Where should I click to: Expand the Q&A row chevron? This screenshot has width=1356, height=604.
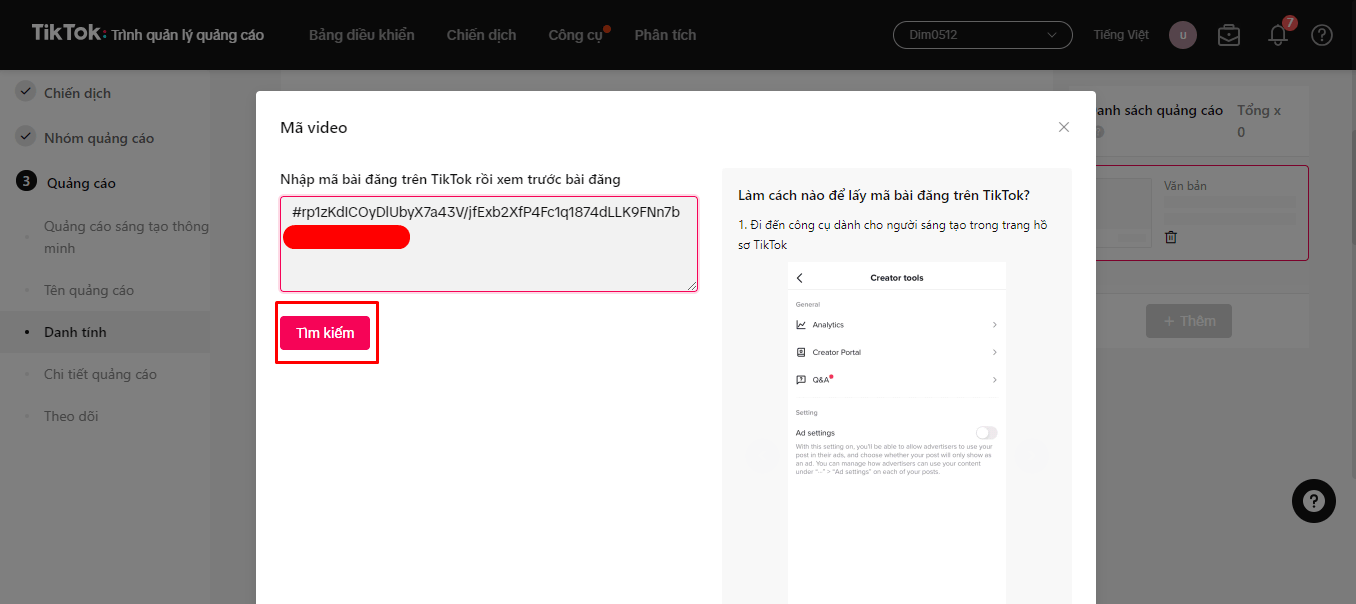click(x=994, y=380)
